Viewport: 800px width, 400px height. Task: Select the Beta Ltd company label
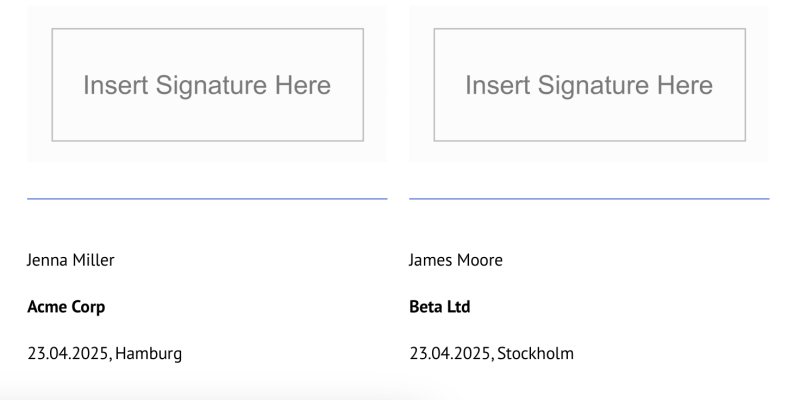(440, 307)
